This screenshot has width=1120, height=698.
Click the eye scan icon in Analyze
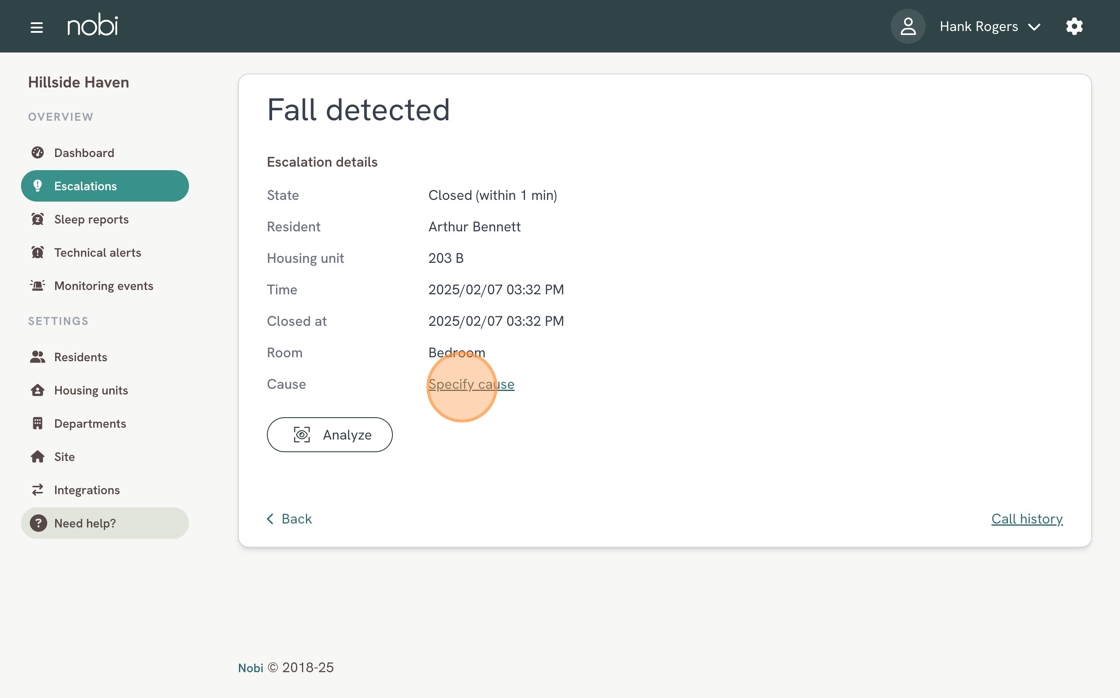pos(302,435)
